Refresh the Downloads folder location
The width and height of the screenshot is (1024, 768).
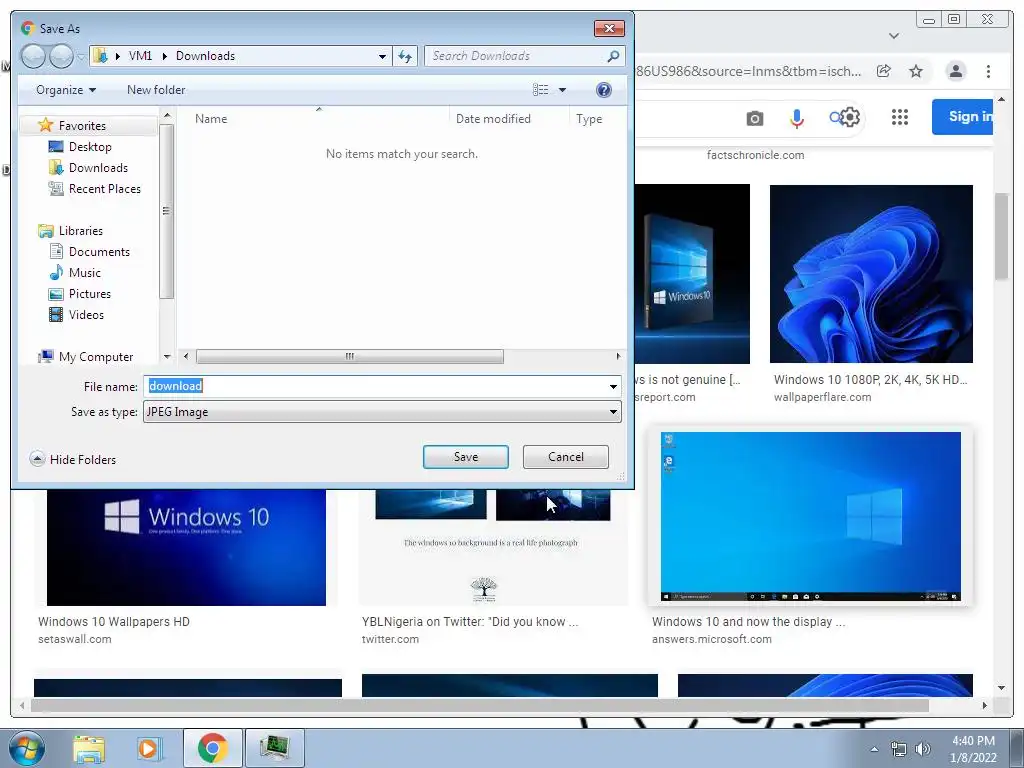click(x=405, y=56)
